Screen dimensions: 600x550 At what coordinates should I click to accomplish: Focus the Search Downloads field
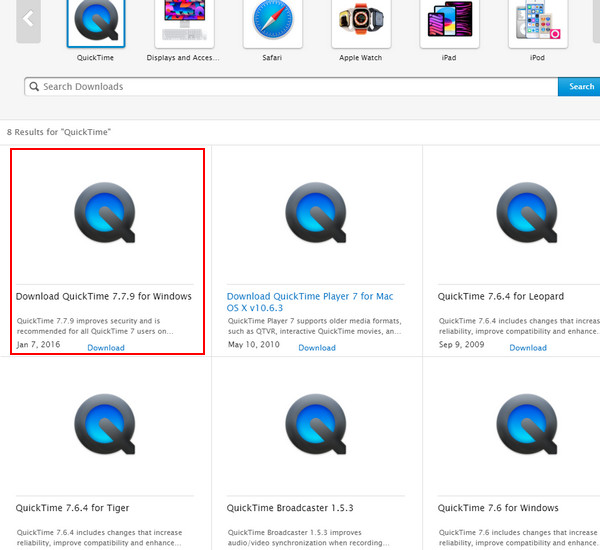pos(291,86)
